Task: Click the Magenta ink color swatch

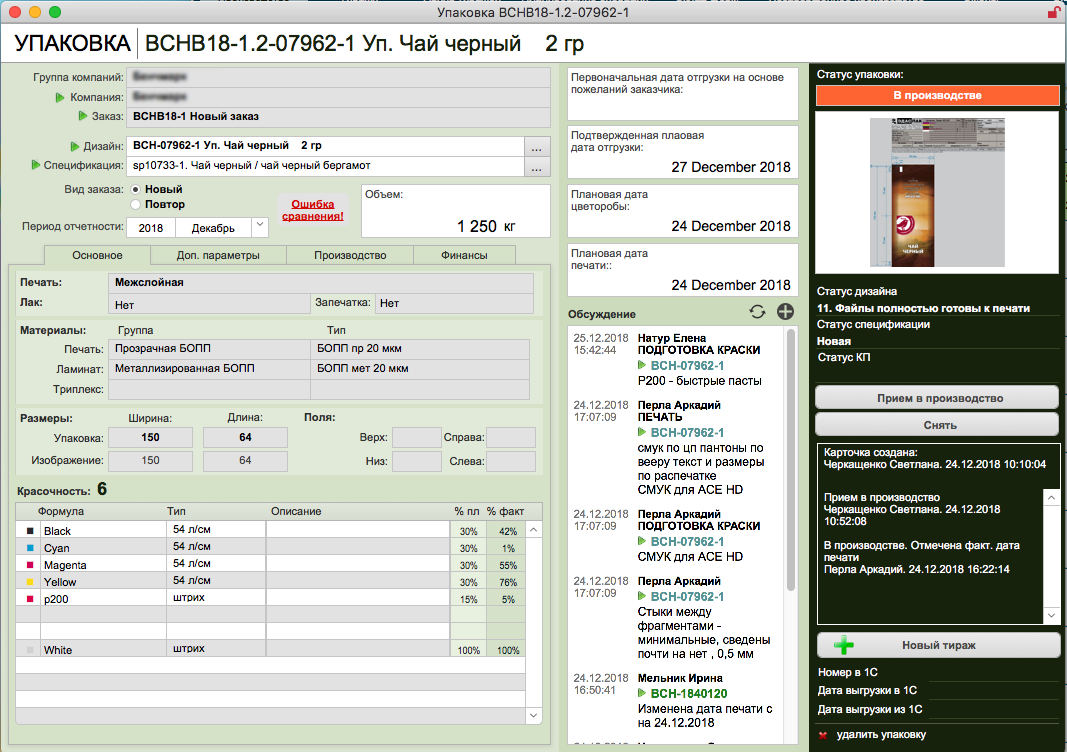Action: click(x=30, y=565)
